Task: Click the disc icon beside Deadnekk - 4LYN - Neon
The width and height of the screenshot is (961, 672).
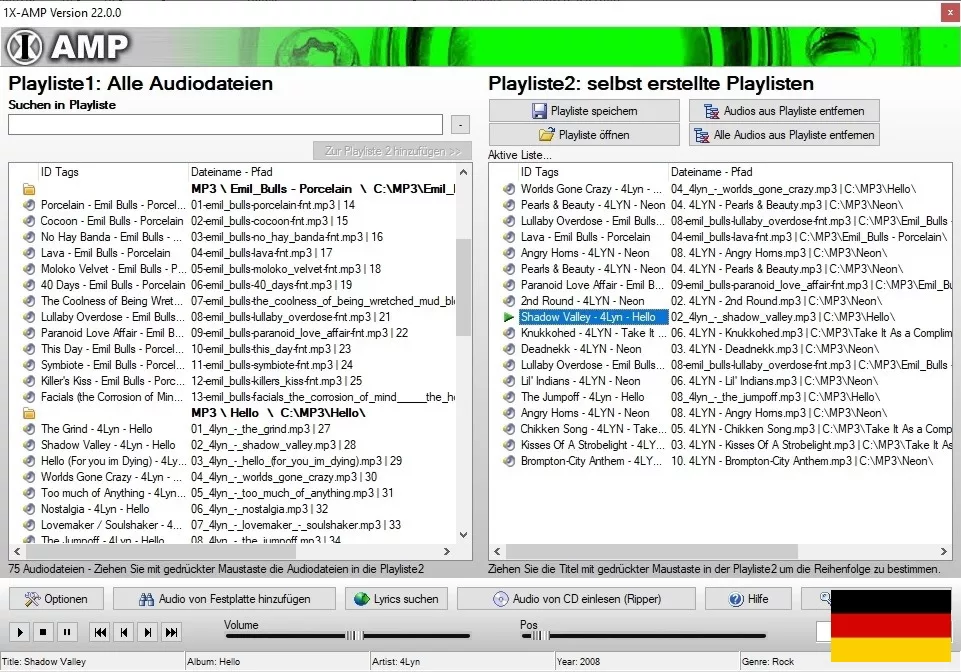Action: point(509,349)
